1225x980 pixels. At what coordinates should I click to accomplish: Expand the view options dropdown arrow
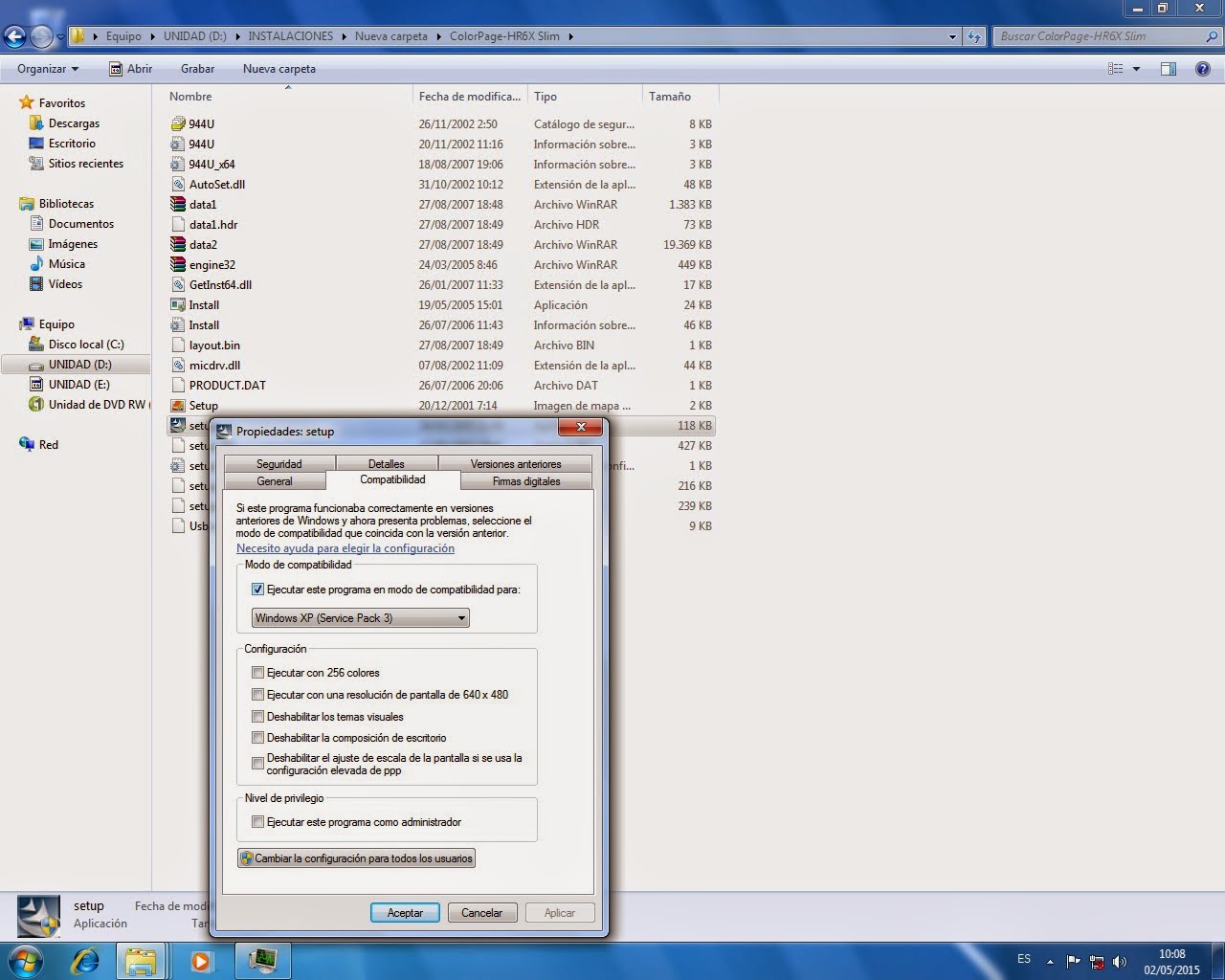pos(1136,69)
